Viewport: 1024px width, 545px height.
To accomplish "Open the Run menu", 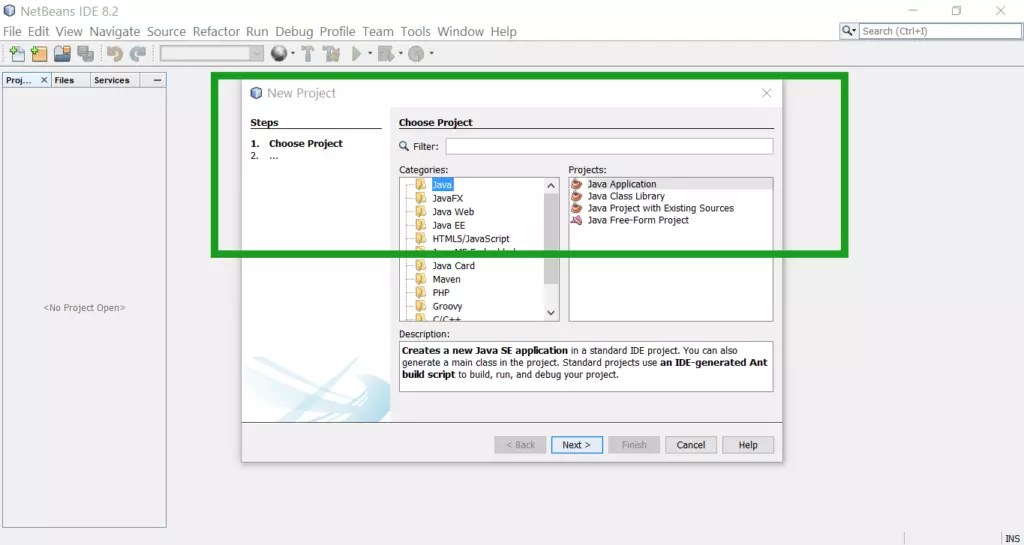I will pos(257,31).
